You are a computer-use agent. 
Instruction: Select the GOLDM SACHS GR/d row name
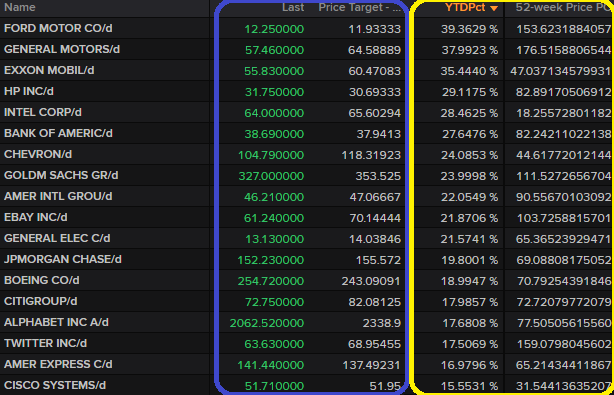tap(61, 175)
